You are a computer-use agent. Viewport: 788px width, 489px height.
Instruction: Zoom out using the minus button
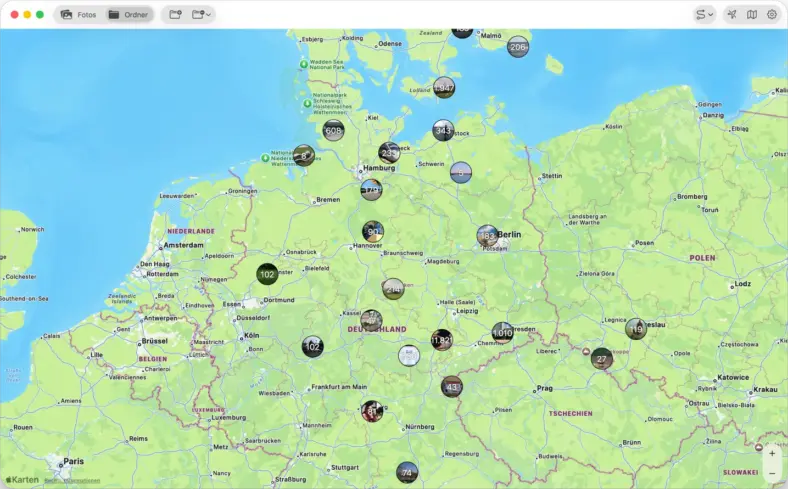(x=772, y=473)
